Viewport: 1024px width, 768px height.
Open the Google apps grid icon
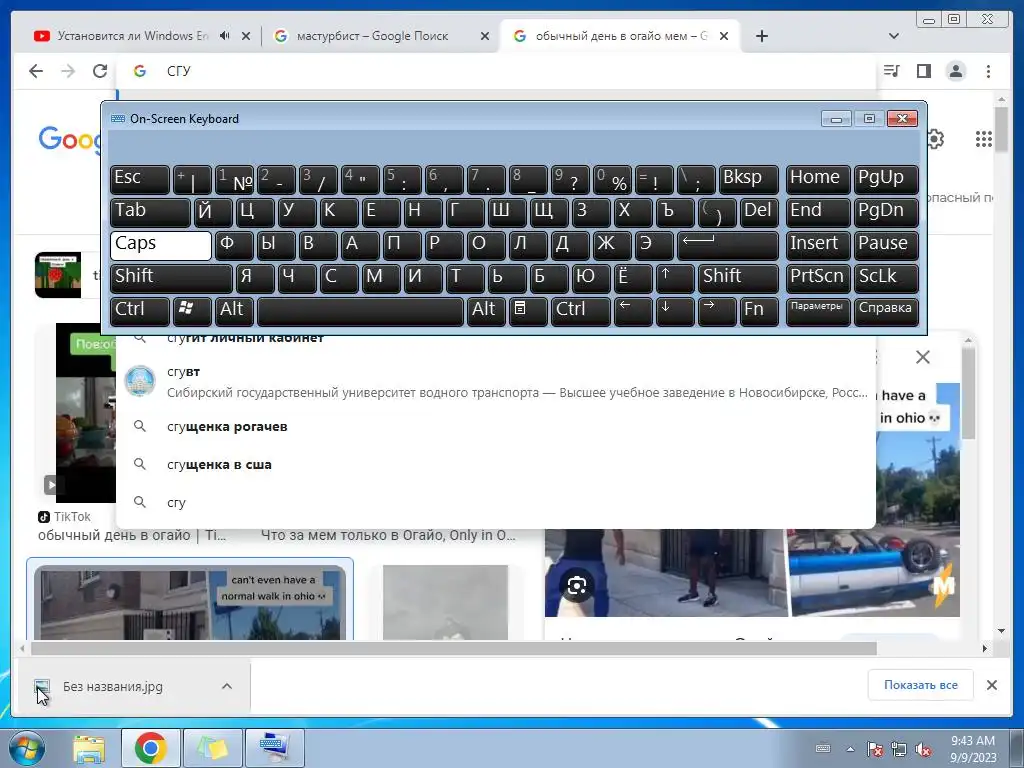click(x=984, y=139)
